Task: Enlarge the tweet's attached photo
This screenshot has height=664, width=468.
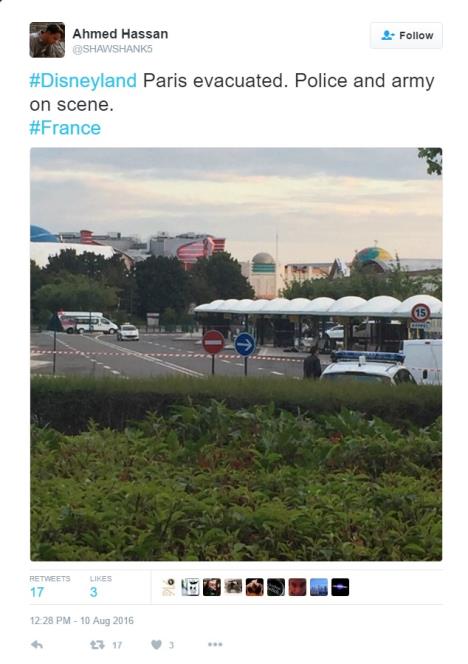Action: point(236,354)
